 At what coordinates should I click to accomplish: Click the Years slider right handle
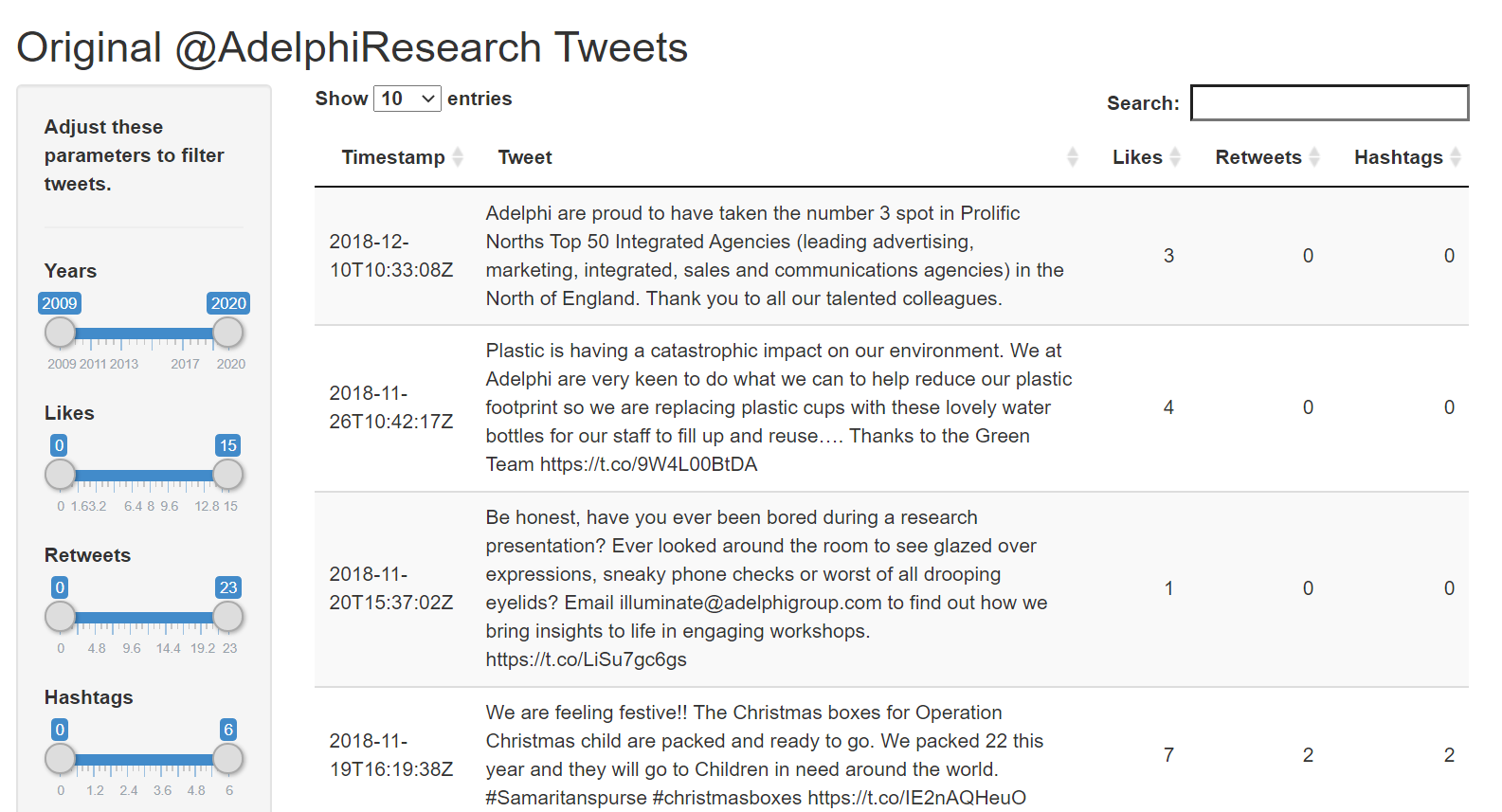click(227, 333)
